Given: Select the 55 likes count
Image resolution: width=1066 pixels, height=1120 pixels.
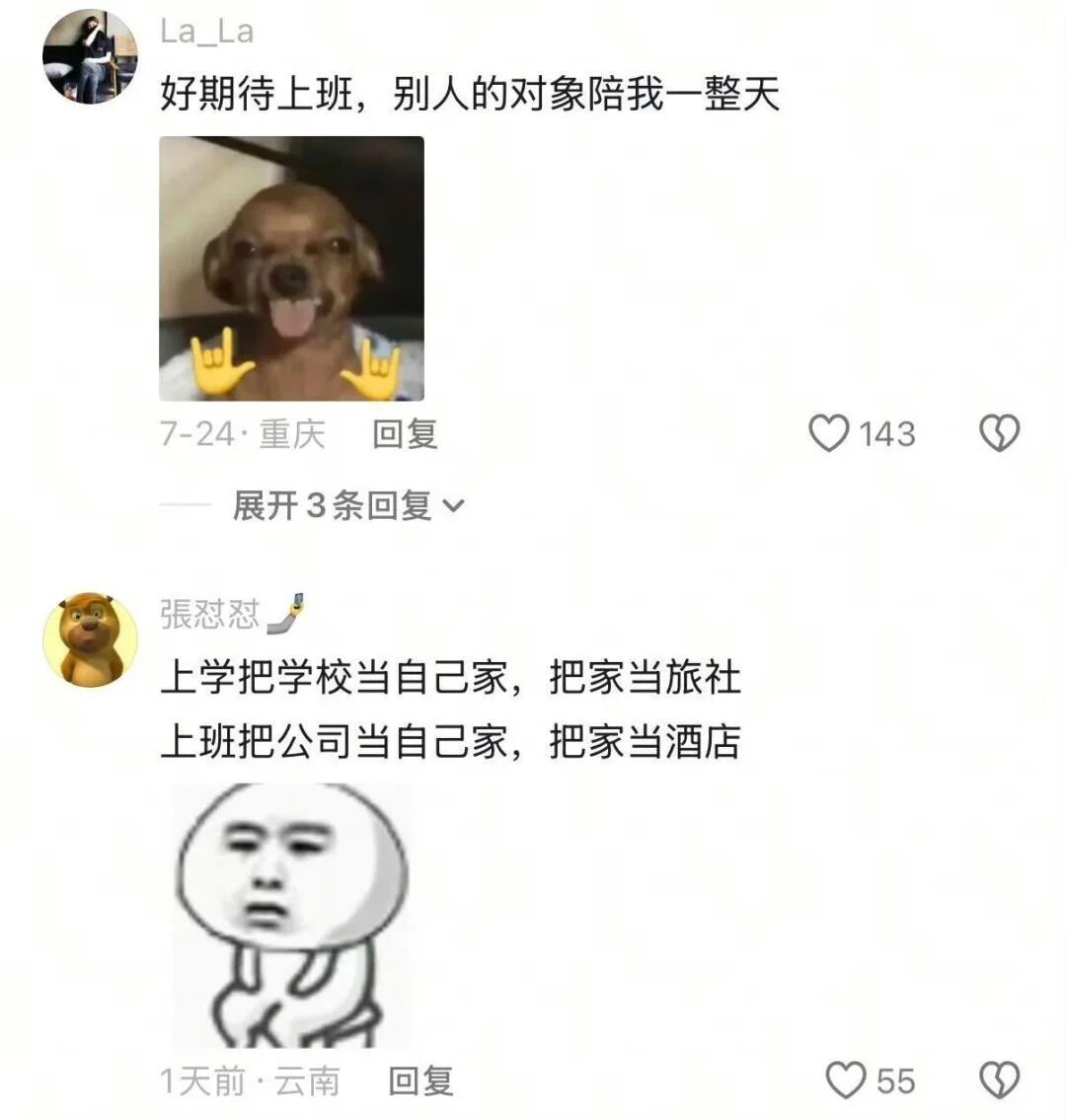Looking at the screenshot, I should point(896,1081).
